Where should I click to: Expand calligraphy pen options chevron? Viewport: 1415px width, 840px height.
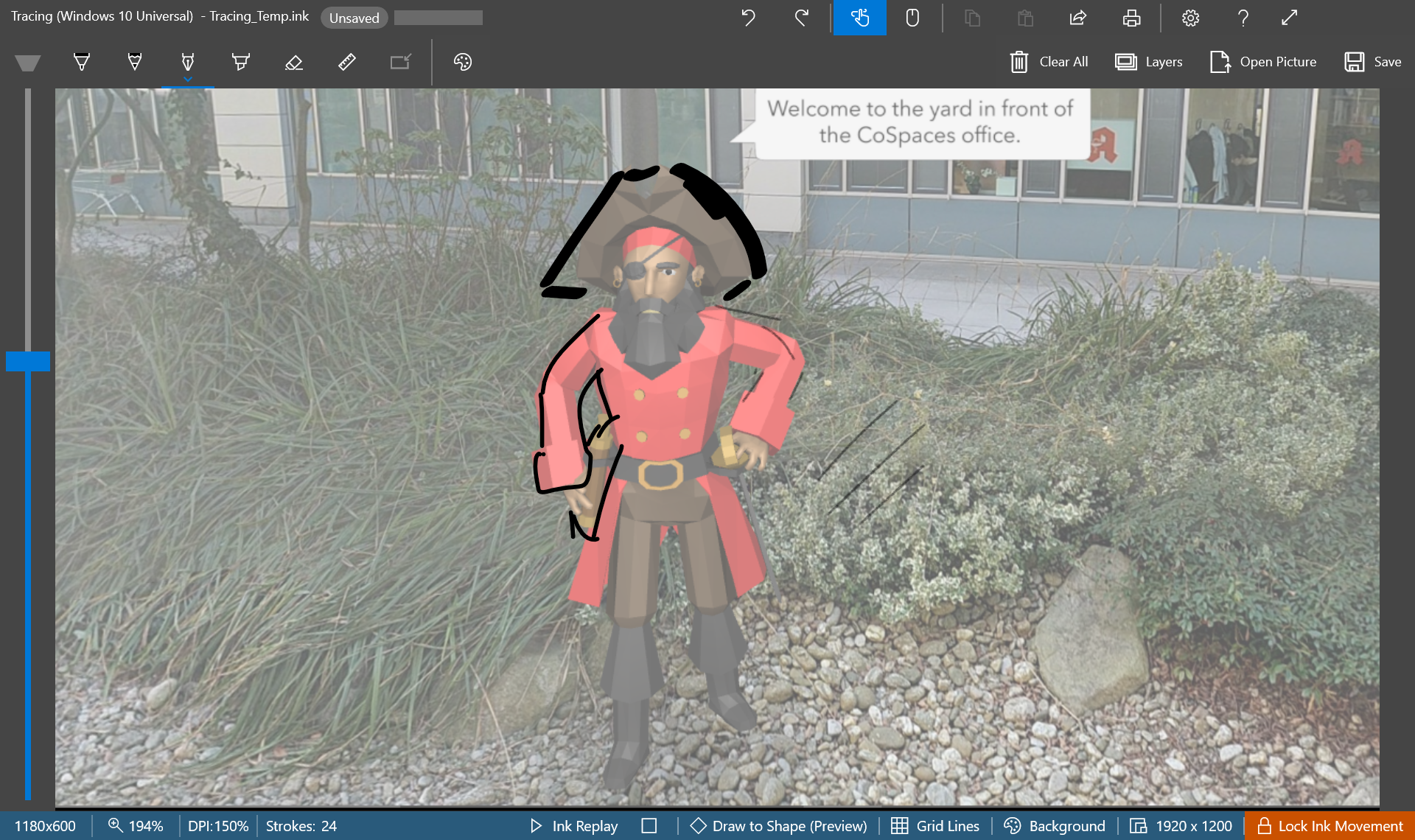click(188, 79)
